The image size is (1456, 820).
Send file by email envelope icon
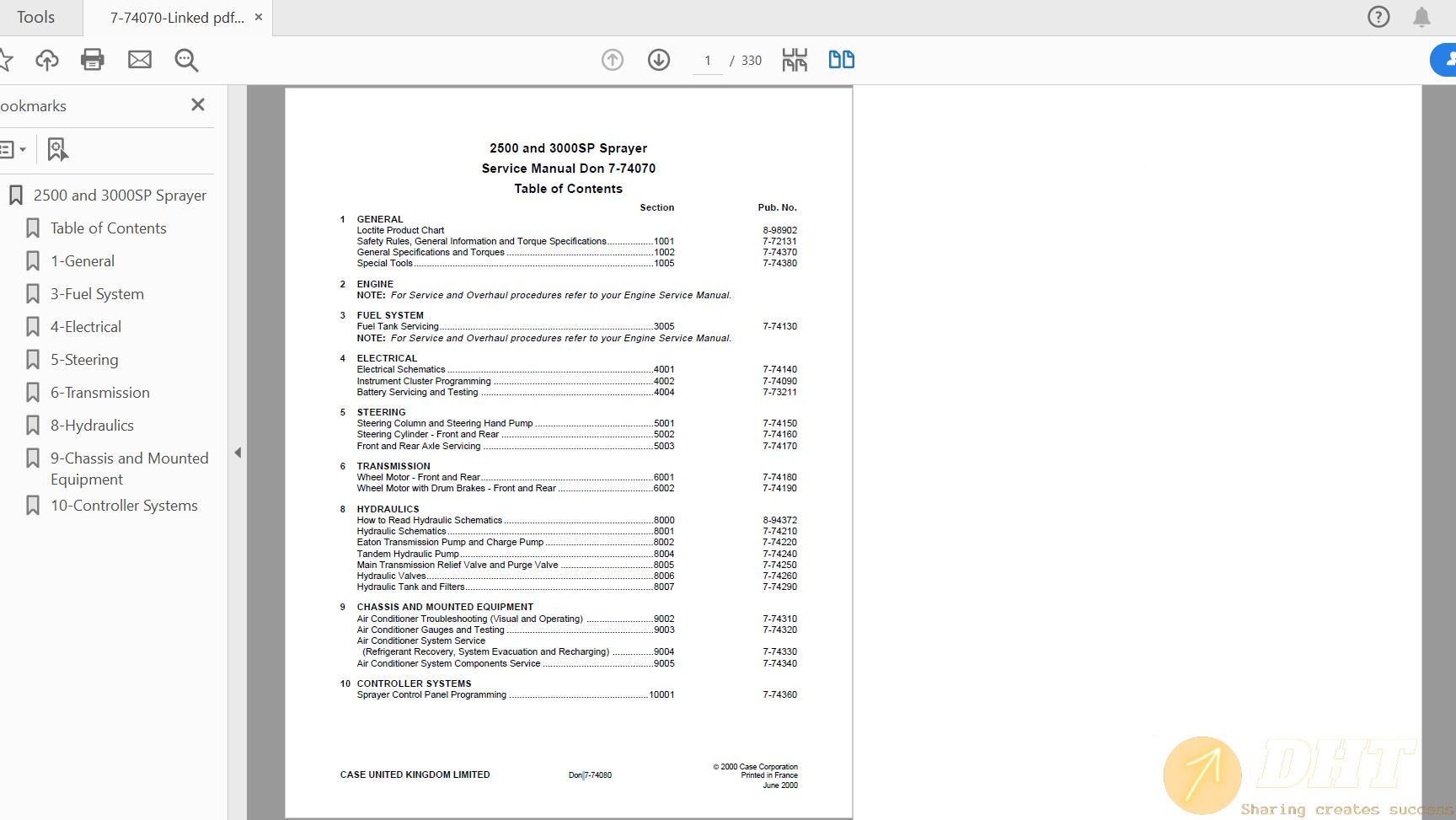point(140,60)
